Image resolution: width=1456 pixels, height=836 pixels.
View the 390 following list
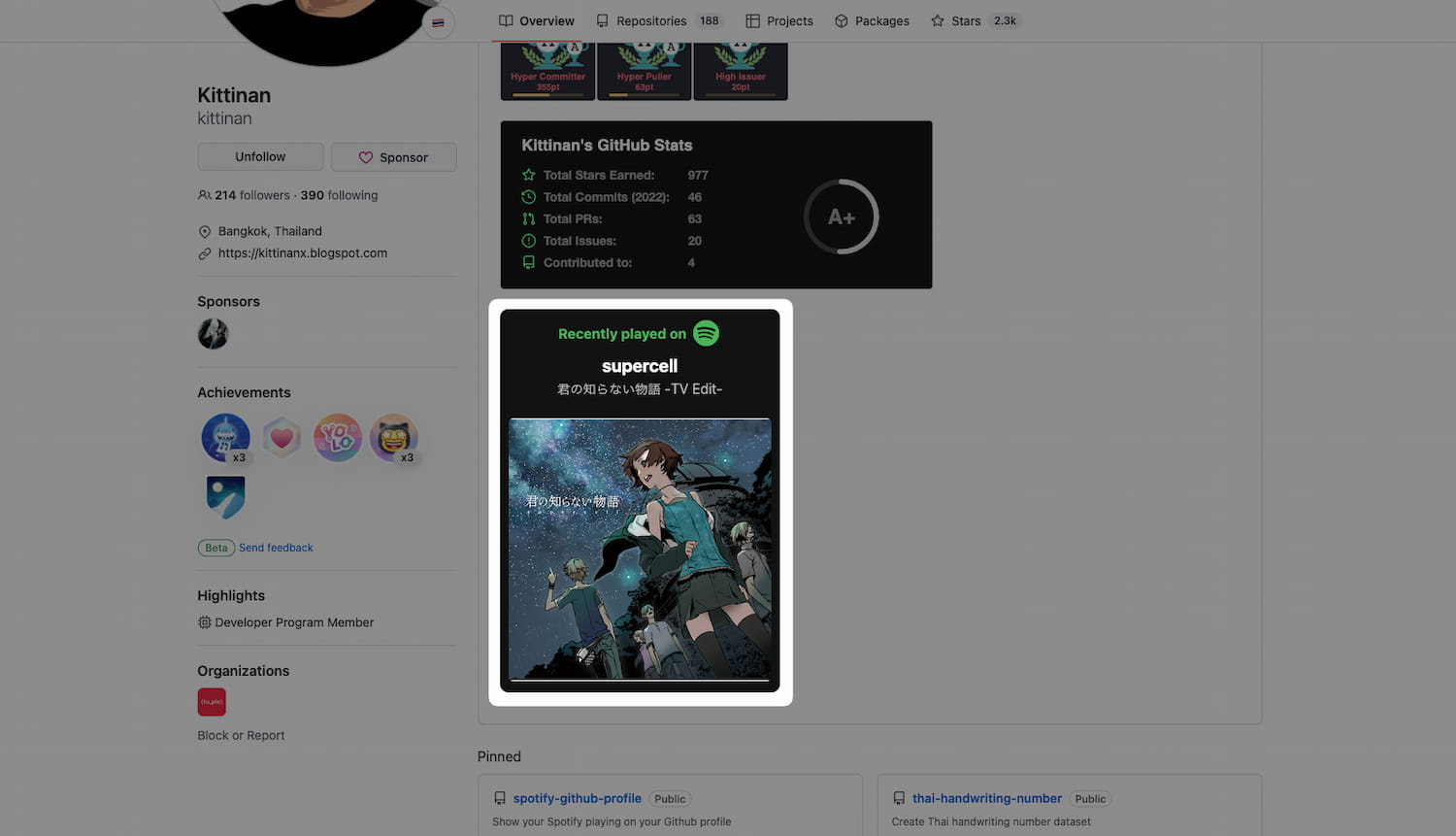pyautogui.click(x=339, y=195)
